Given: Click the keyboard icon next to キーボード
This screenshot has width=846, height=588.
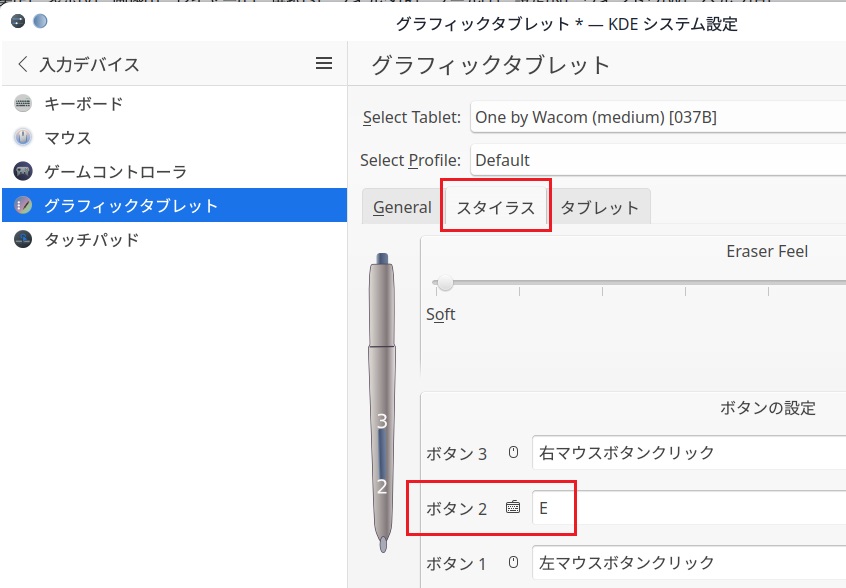Looking at the screenshot, I should coord(23,103).
